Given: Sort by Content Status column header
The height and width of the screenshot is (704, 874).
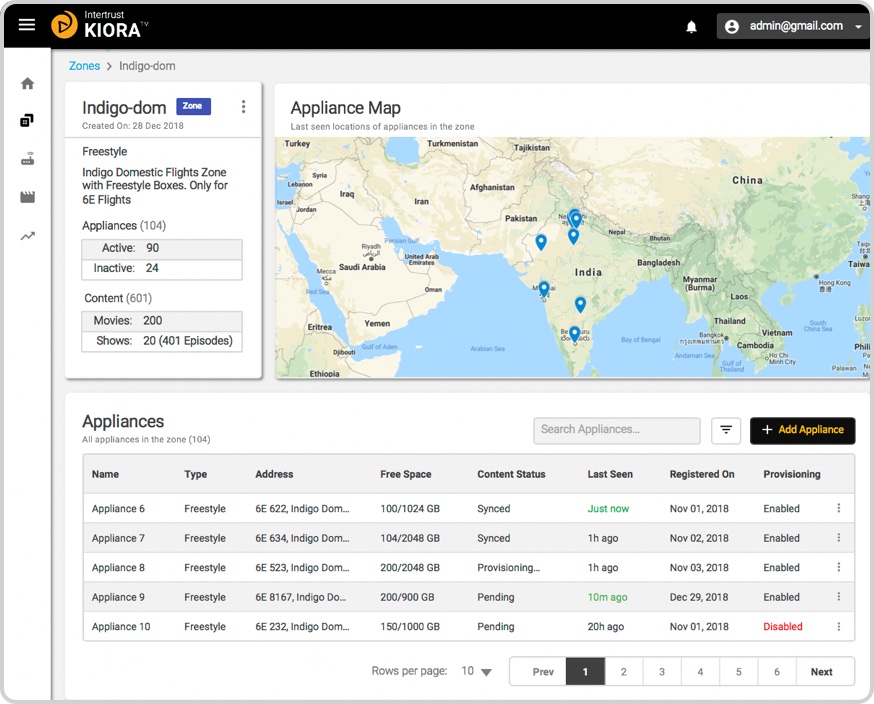Looking at the screenshot, I should click(x=511, y=474).
